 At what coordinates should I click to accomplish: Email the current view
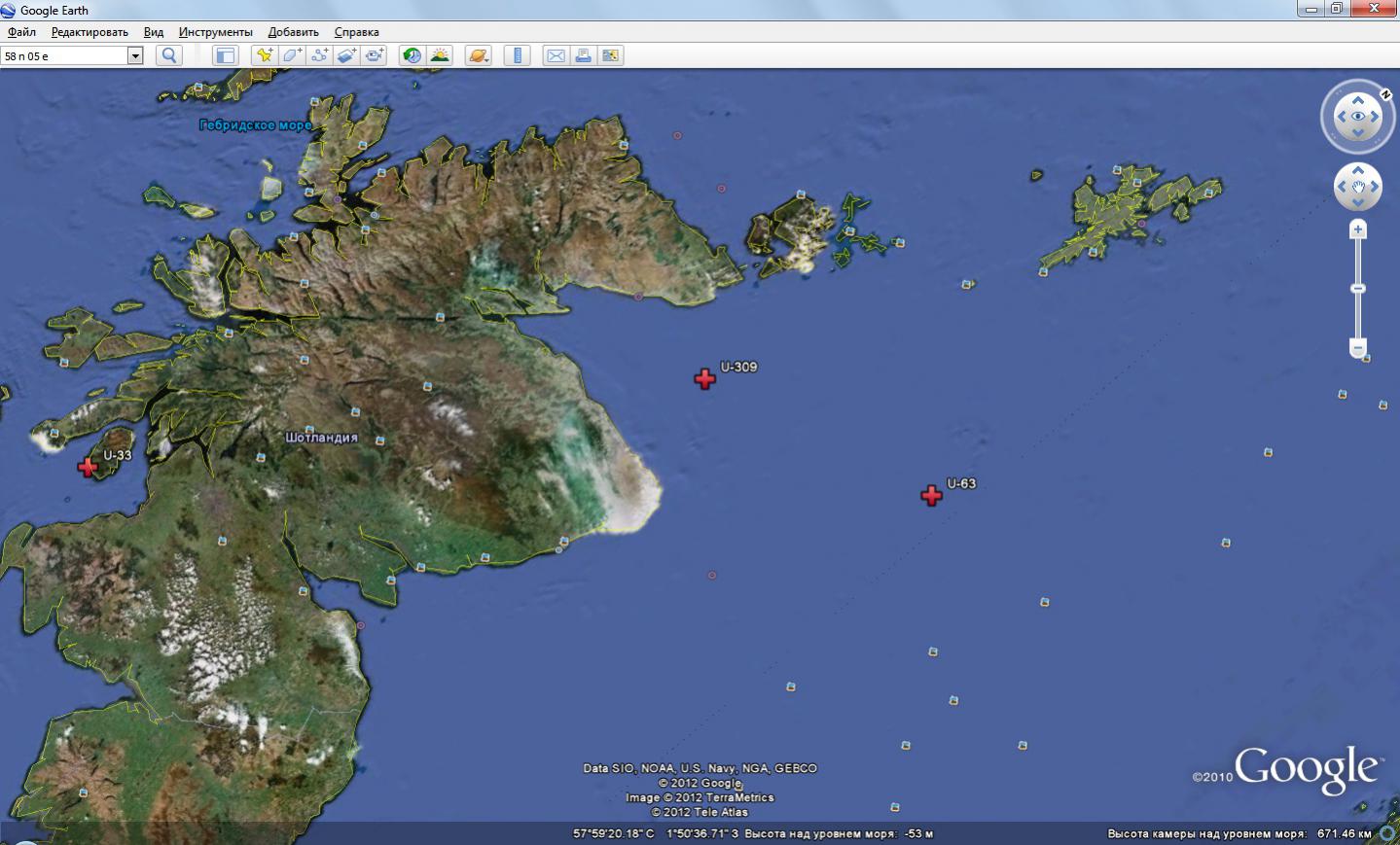click(556, 55)
